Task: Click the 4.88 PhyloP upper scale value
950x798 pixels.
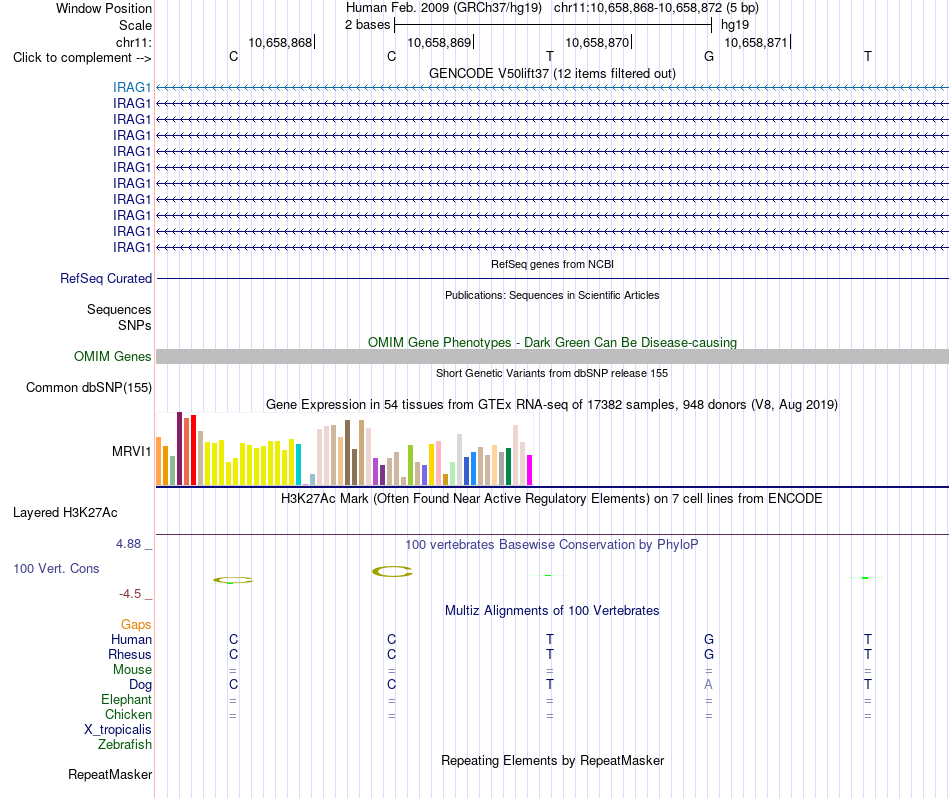Action: pos(128,544)
